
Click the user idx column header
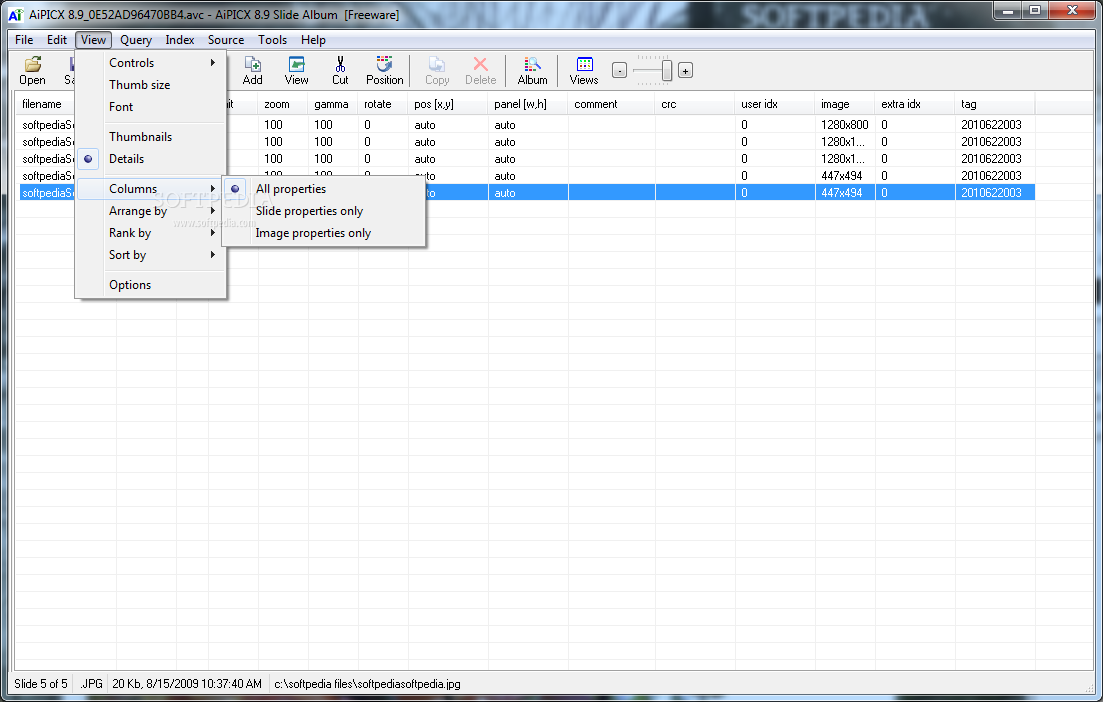775,104
